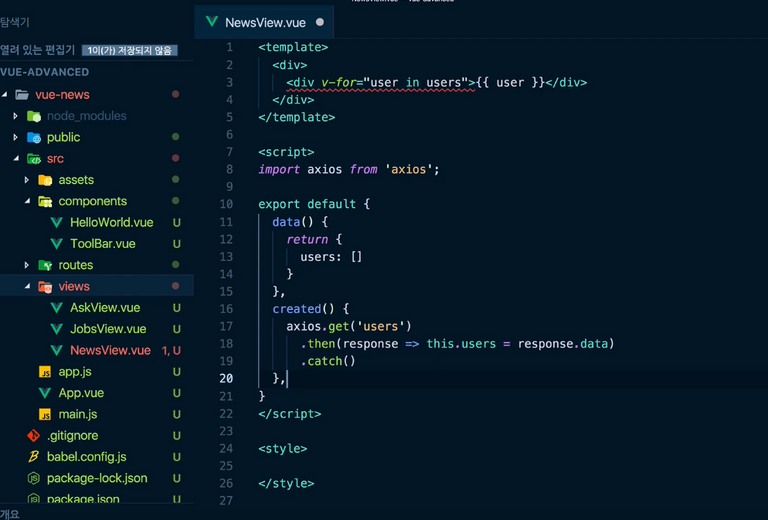Click the 'users: []' code text
Image resolution: width=768 pixels, height=520 pixels.
pos(331,257)
